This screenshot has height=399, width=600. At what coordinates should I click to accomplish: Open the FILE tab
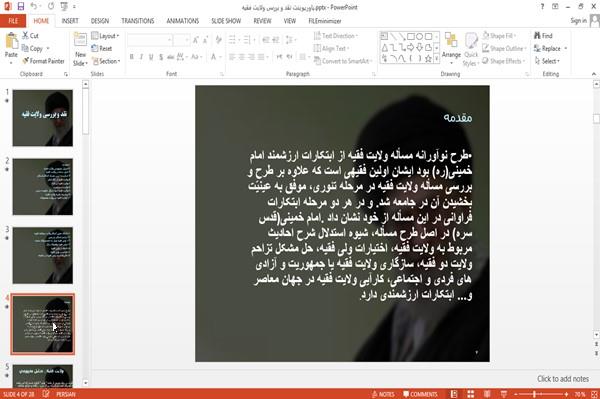13,21
